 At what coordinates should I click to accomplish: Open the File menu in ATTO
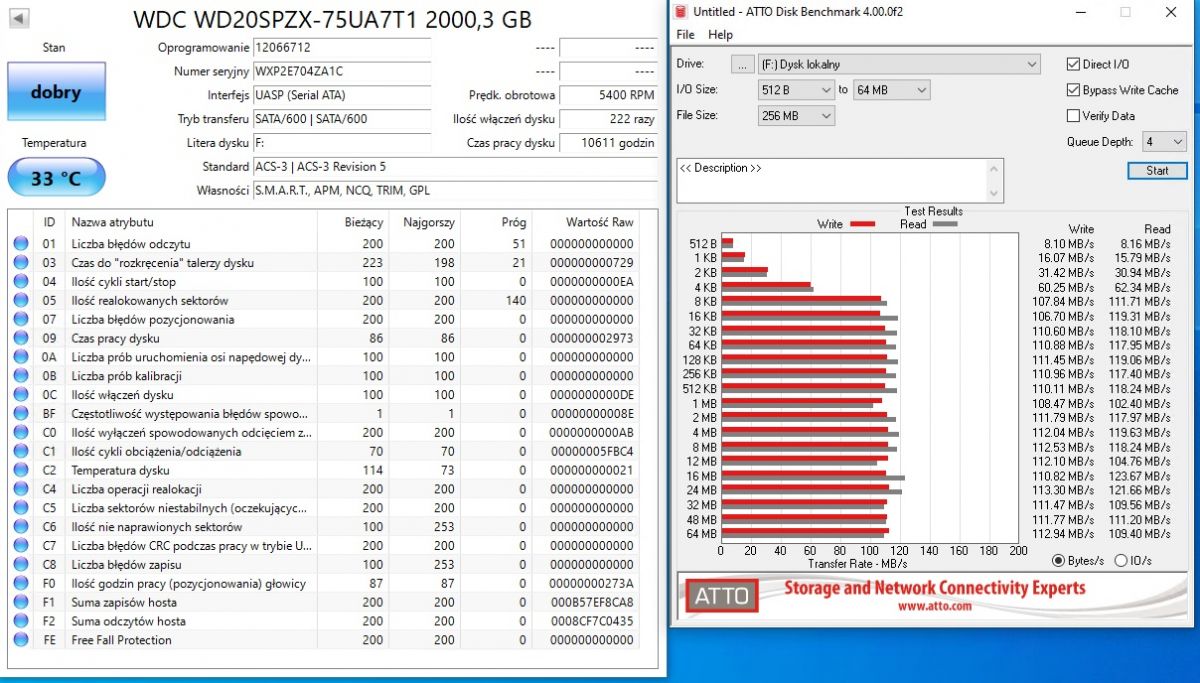point(685,35)
